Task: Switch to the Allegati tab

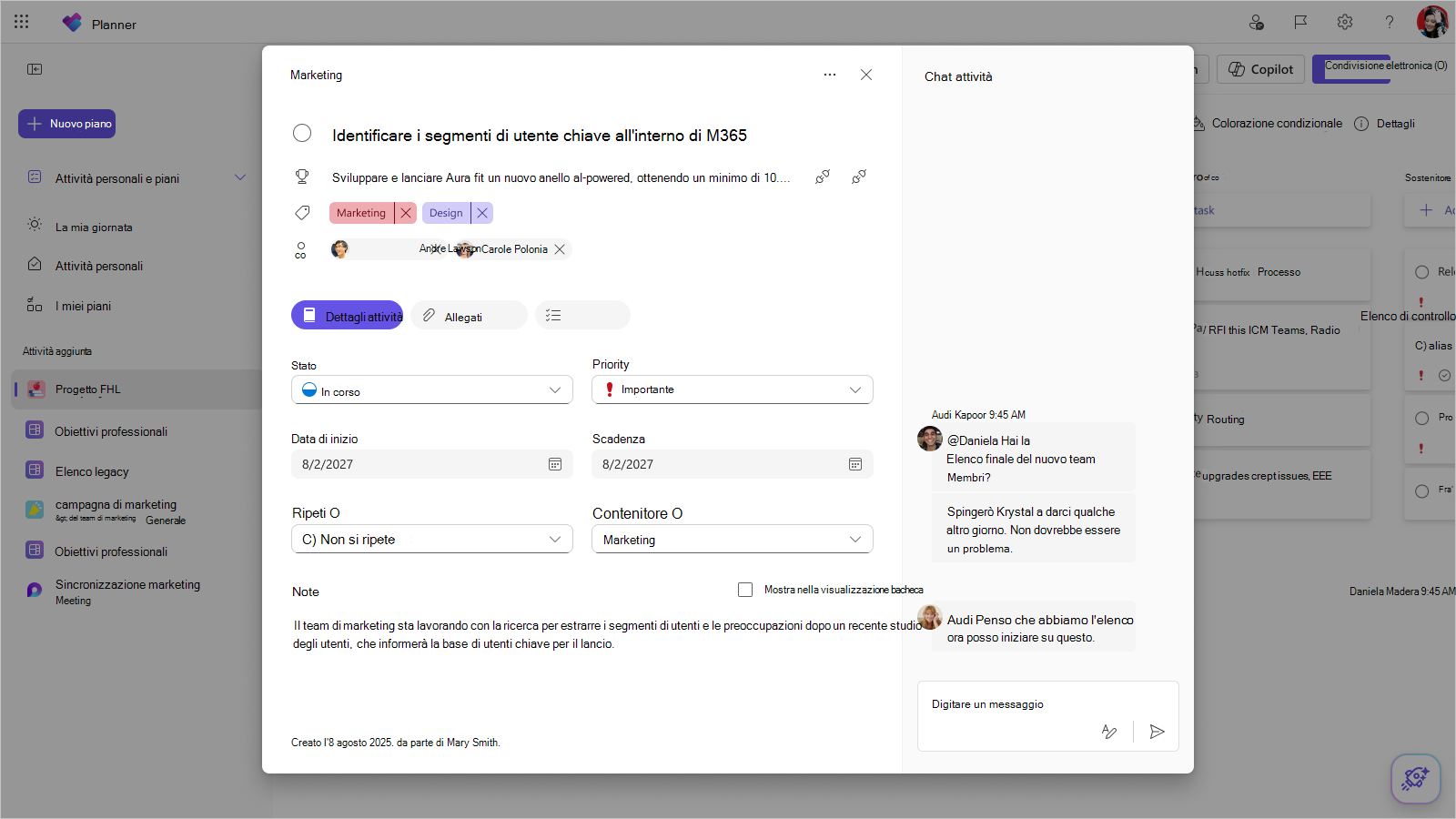Action: [469, 315]
